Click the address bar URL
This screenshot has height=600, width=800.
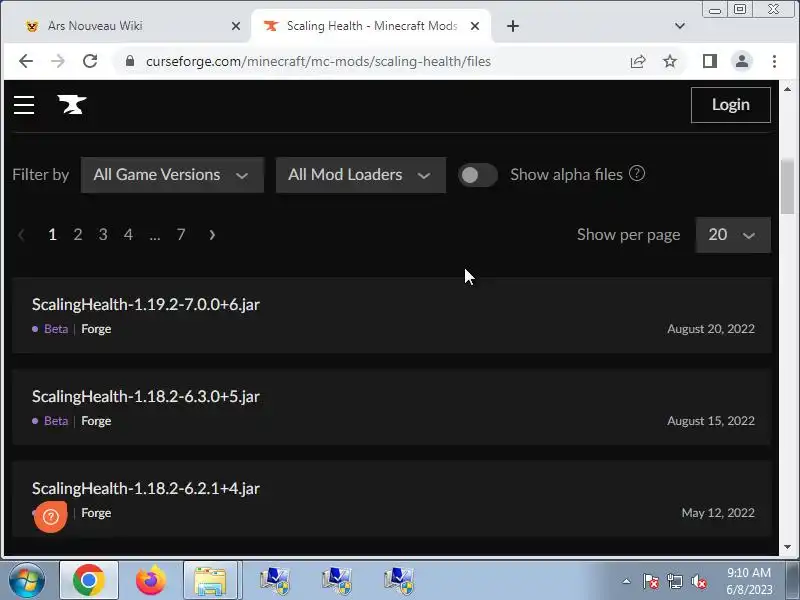pyautogui.click(x=318, y=61)
